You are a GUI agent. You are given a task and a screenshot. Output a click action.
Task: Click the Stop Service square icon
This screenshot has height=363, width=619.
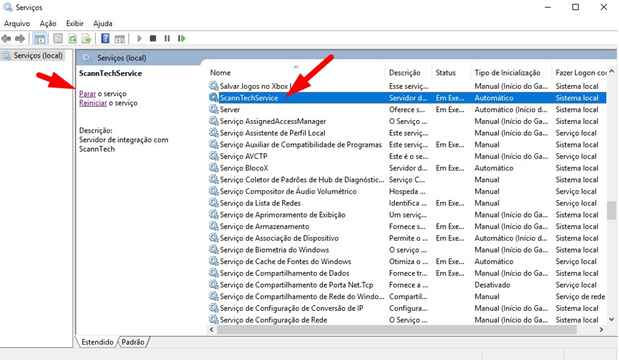click(x=153, y=39)
